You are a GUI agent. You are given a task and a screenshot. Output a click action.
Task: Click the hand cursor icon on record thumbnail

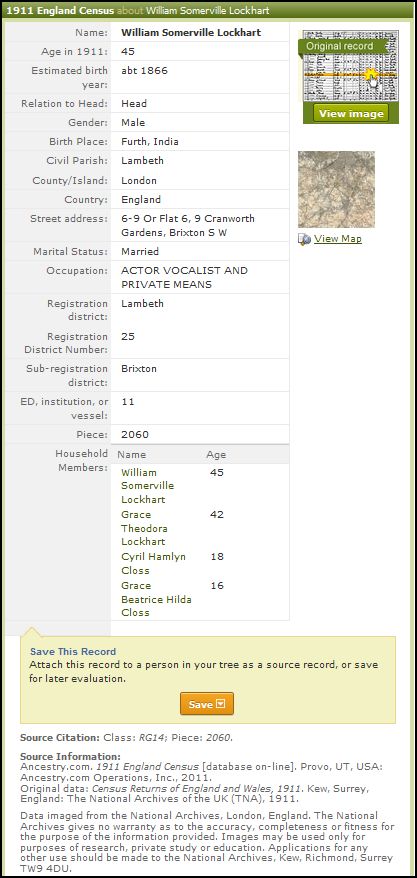(373, 79)
